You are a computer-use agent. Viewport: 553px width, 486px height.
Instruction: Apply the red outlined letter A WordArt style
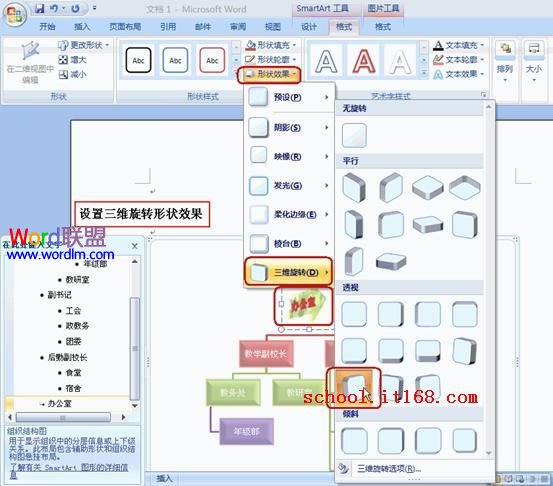tap(364, 61)
